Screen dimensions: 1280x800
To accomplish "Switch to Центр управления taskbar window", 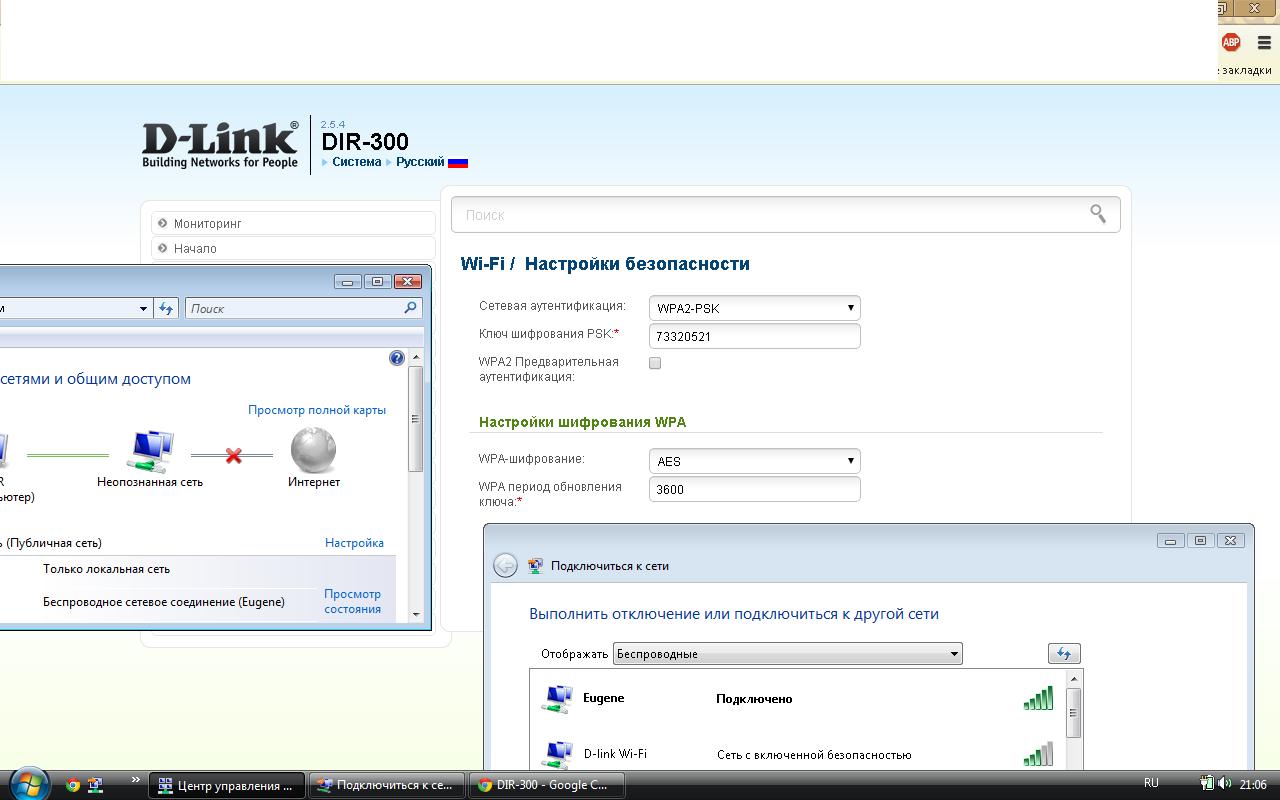I will pyautogui.click(x=227, y=785).
